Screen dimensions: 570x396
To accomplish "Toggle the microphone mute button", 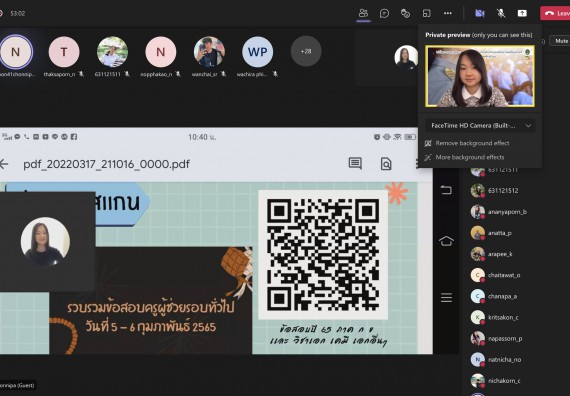I will tap(501, 13).
